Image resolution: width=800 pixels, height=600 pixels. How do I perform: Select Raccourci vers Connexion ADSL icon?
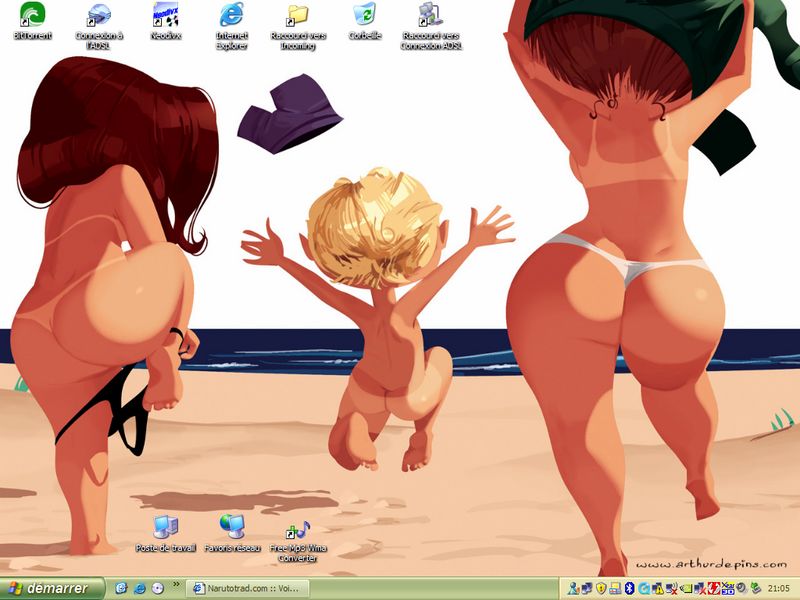click(x=431, y=27)
